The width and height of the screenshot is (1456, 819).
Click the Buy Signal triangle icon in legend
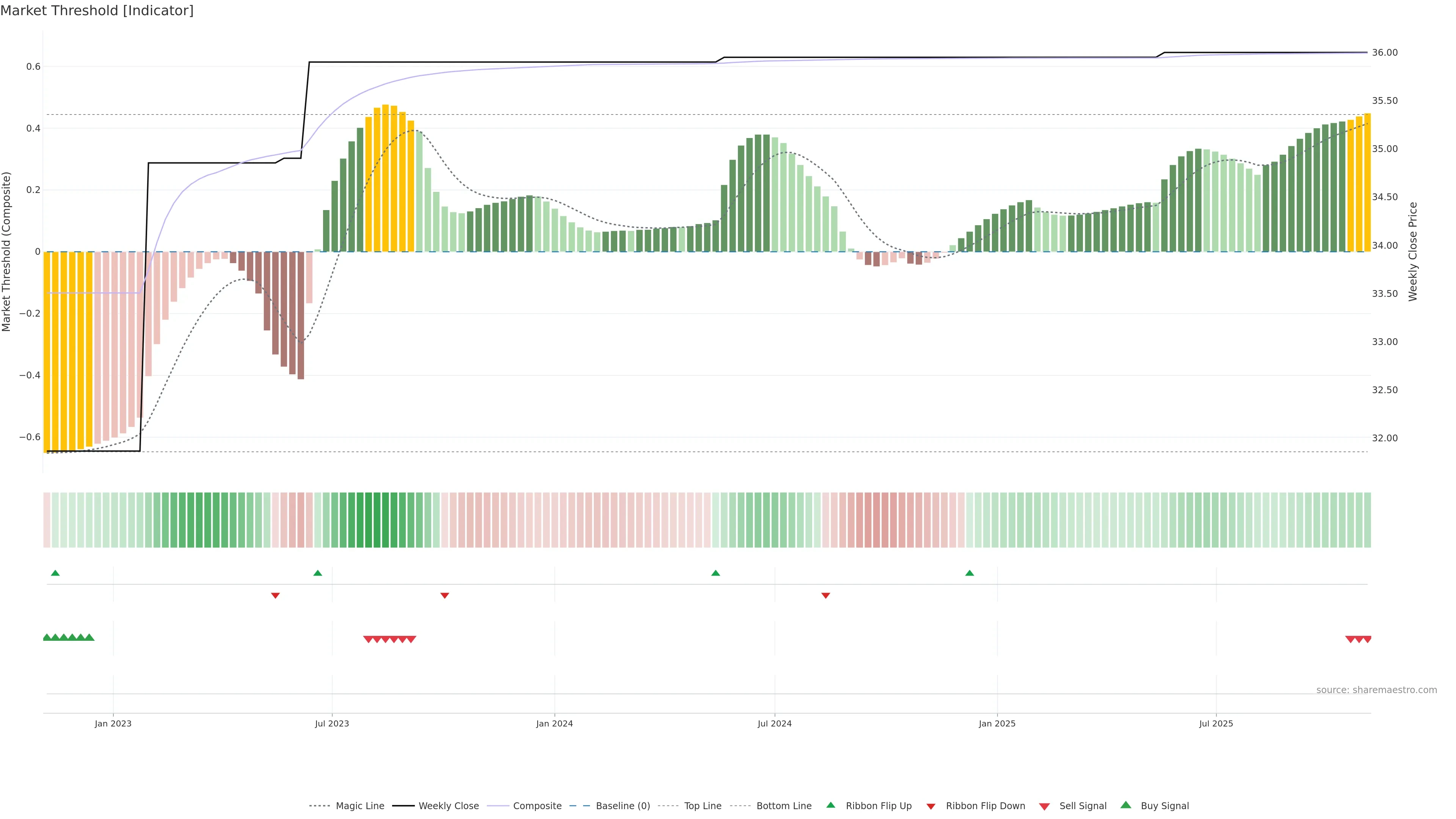tap(1125, 805)
